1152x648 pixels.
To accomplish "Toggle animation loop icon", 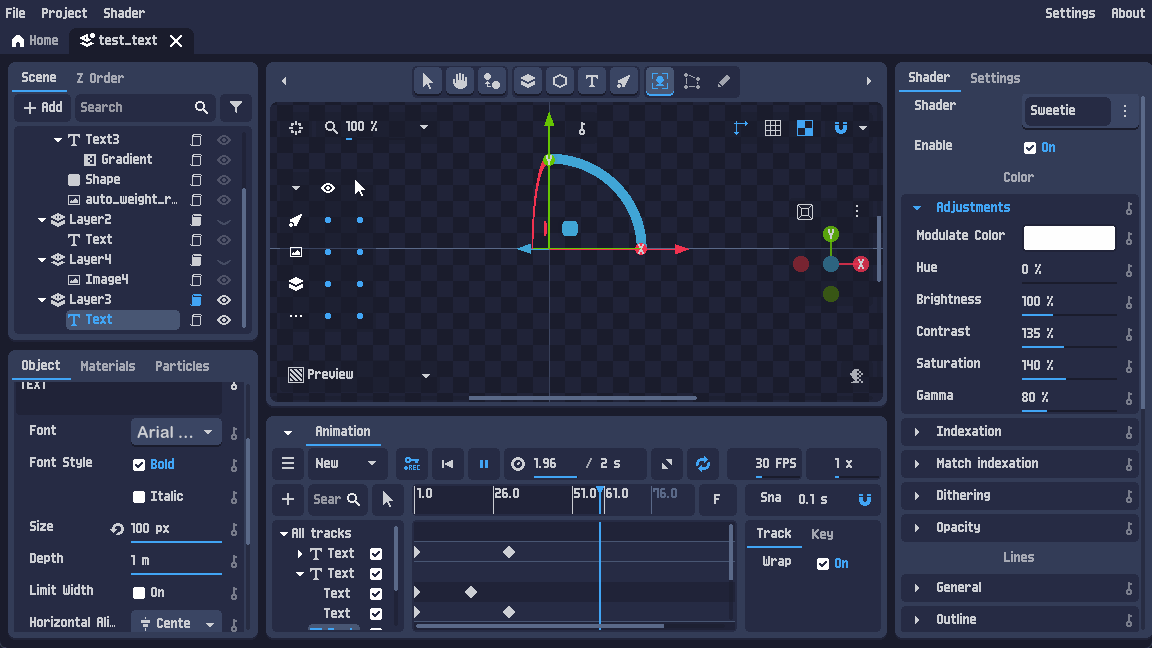I will [x=703, y=464].
